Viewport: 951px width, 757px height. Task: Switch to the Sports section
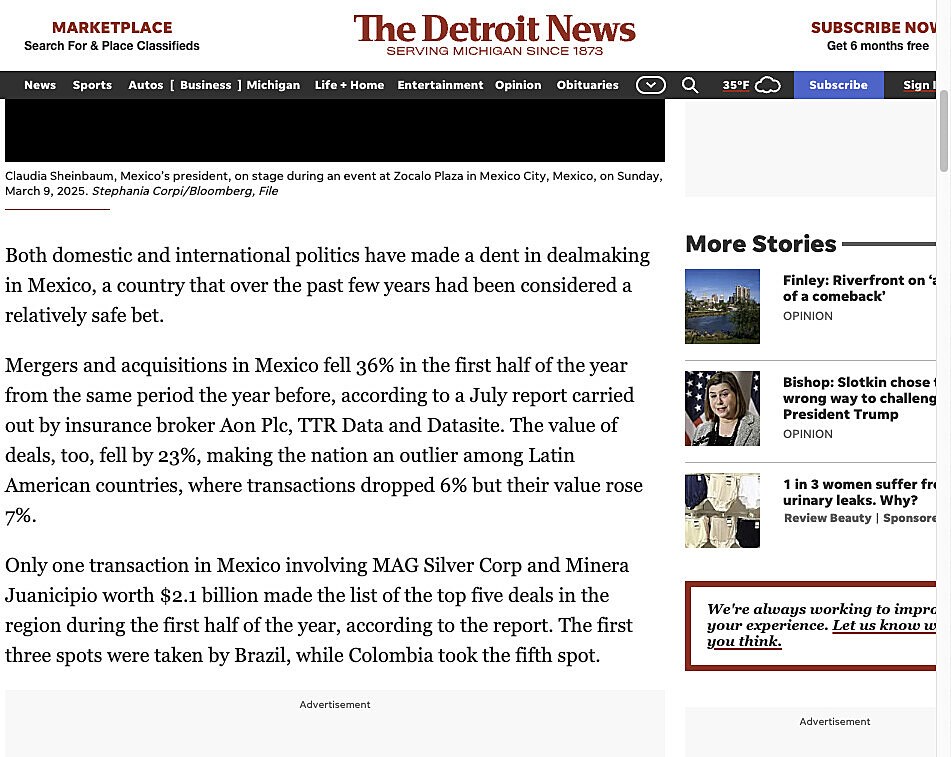[x=92, y=85]
